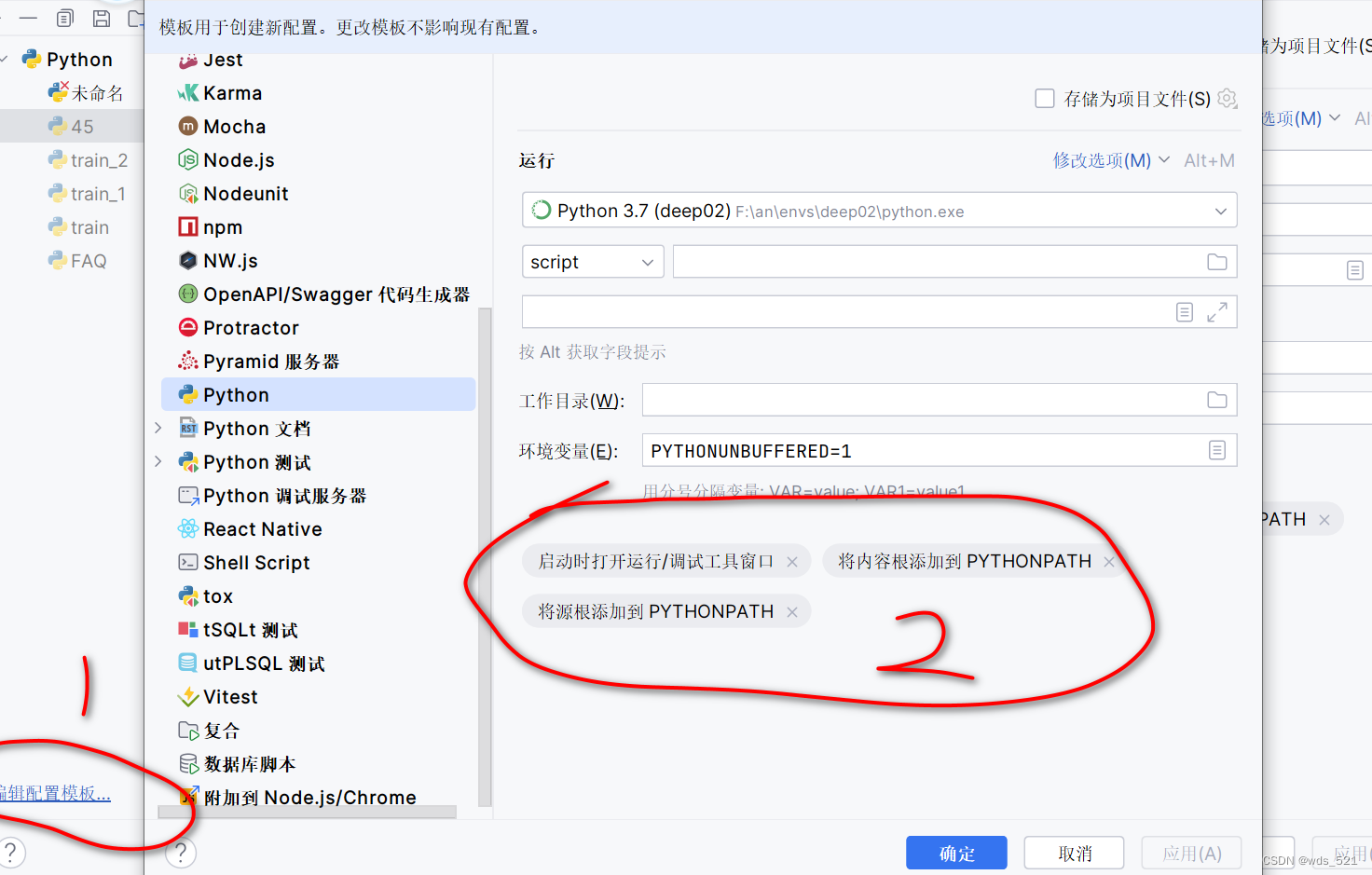This screenshot has width=1372, height=875.
Task: Enable 存储为项目文件(S) checkbox
Action: point(1045,99)
